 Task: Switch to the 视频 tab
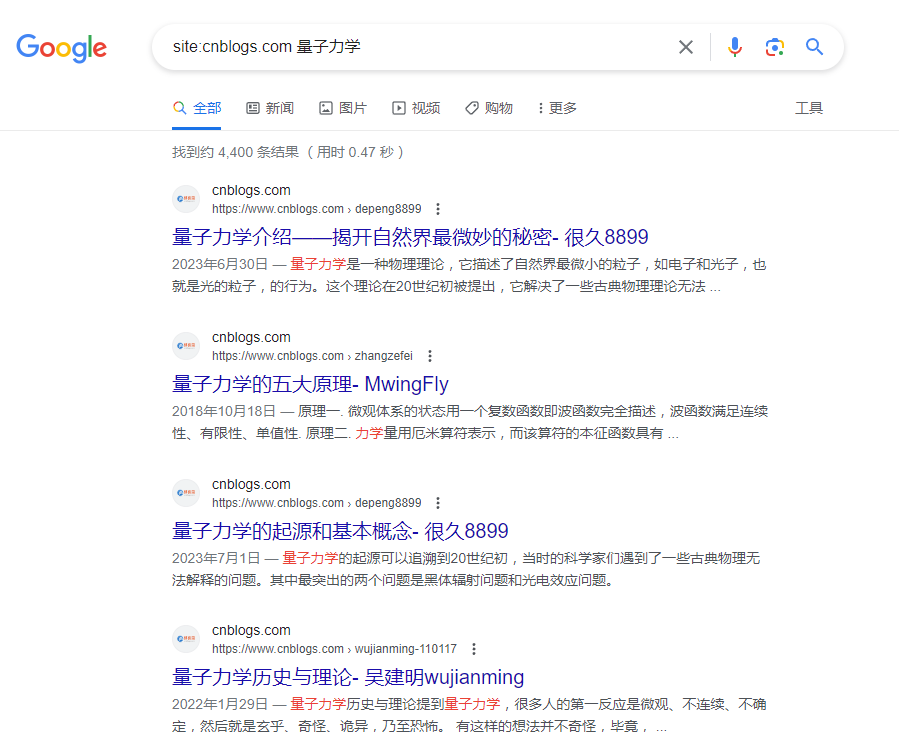416,108
